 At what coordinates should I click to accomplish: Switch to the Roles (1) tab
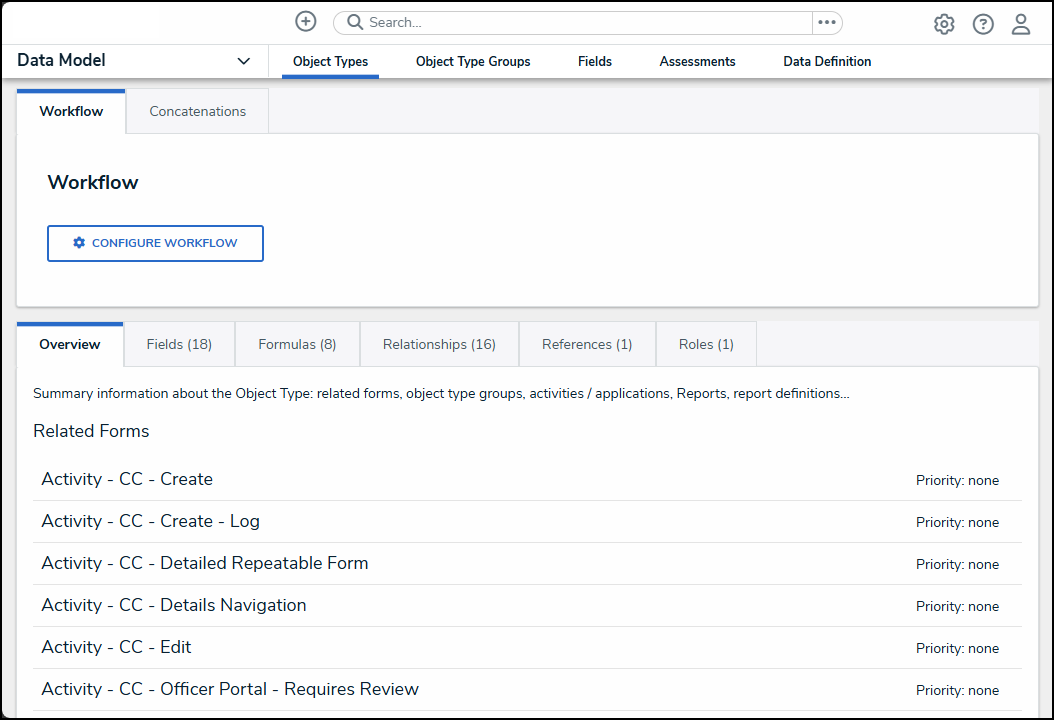point(706,344)
